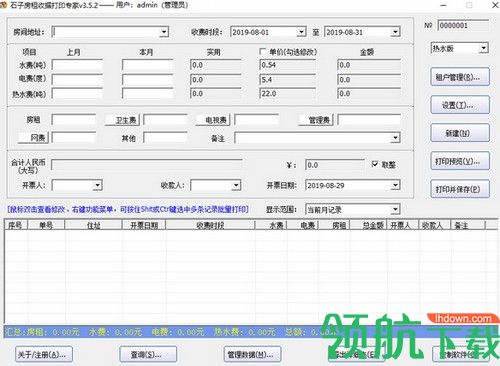This screenshot has width=500, height=366.
Task: Click the 住址 column header
Action: click(x=93, y=225)
